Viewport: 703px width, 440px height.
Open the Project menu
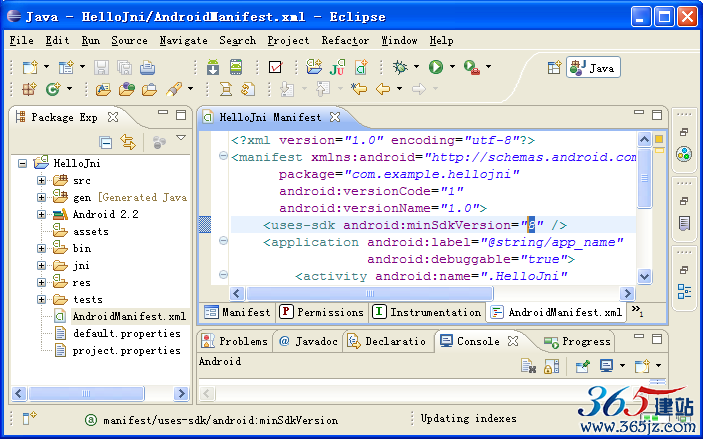288,40
